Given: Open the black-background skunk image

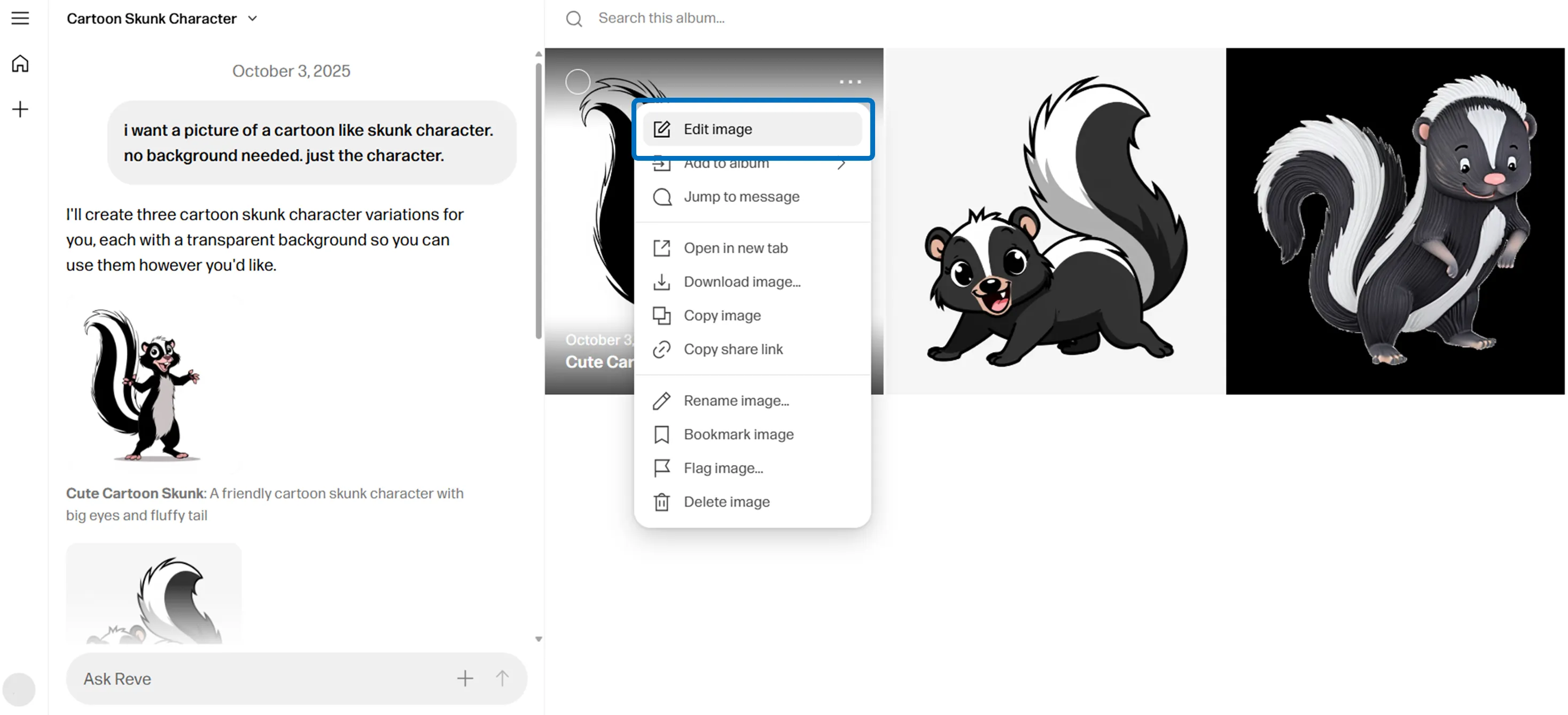Looking at the screenshot, I should click(1394, 221).
